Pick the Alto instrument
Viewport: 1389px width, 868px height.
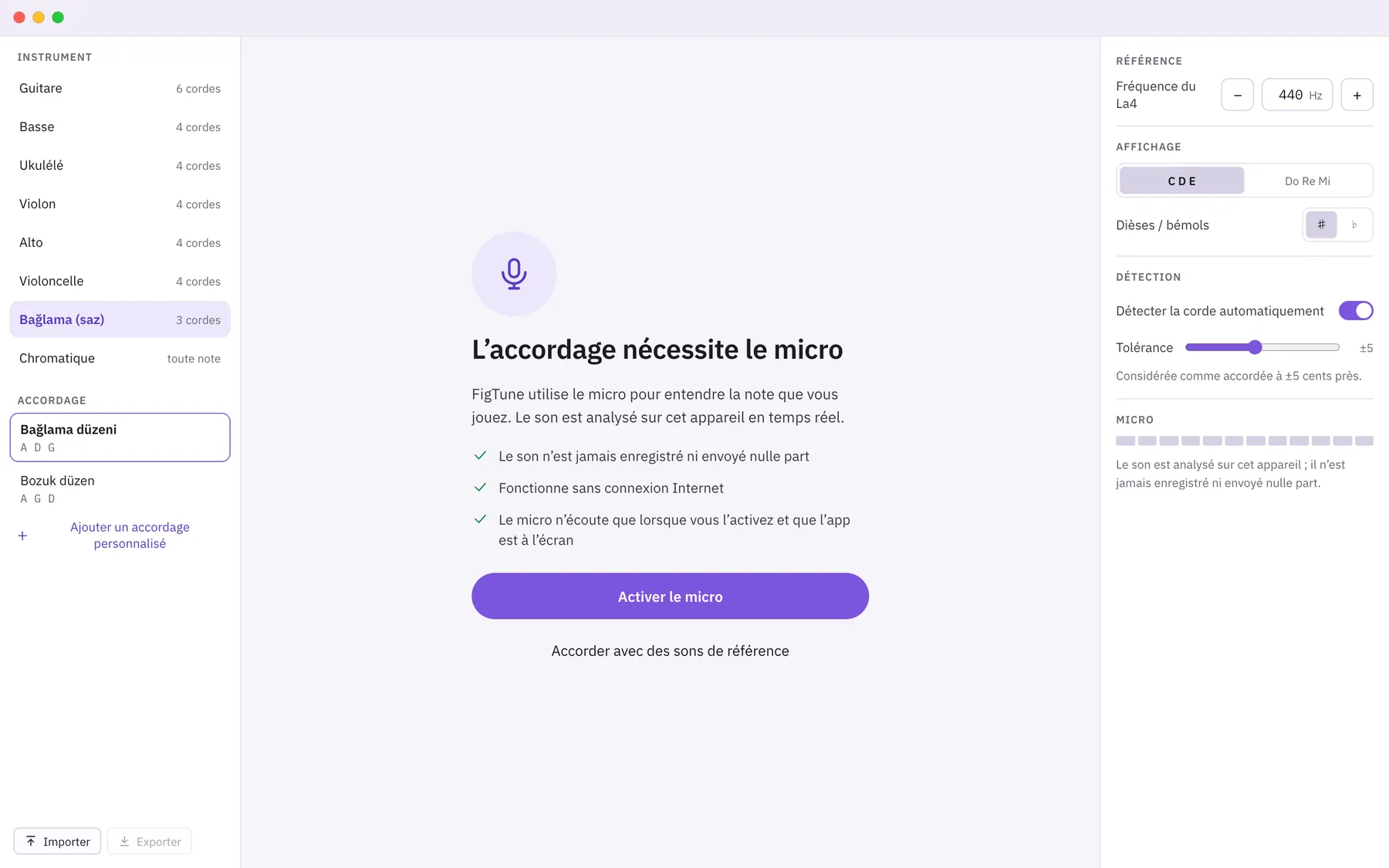click(120, 242)
